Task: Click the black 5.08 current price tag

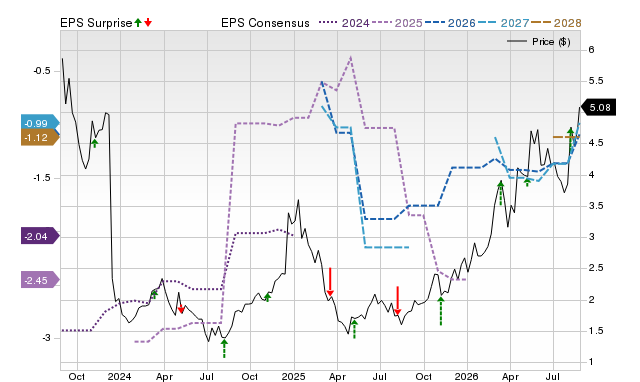Action: pyautogui.click(x=598, y=108)
